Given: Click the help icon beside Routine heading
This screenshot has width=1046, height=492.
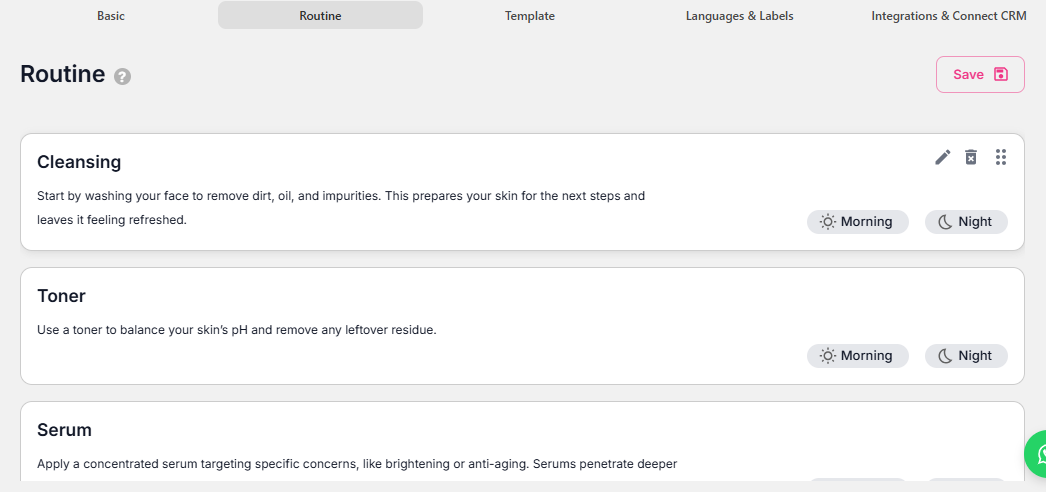Looking at the screenshot, I should 123,76.
